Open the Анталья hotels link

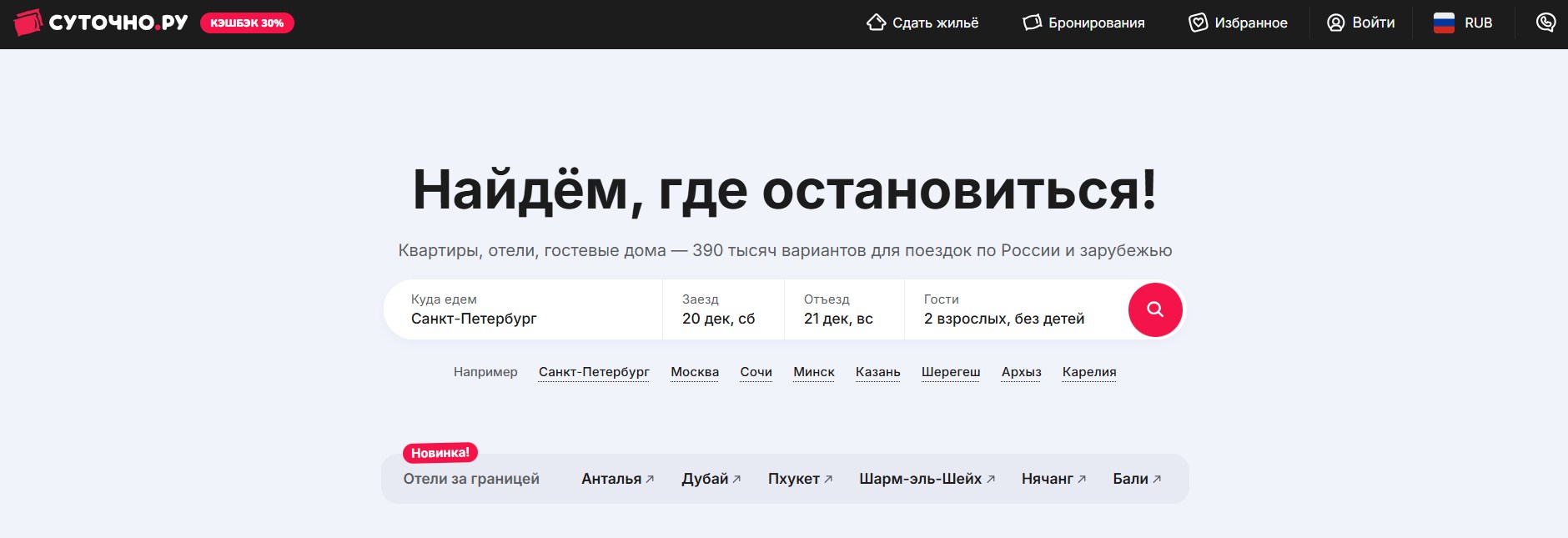pos(618,479)
